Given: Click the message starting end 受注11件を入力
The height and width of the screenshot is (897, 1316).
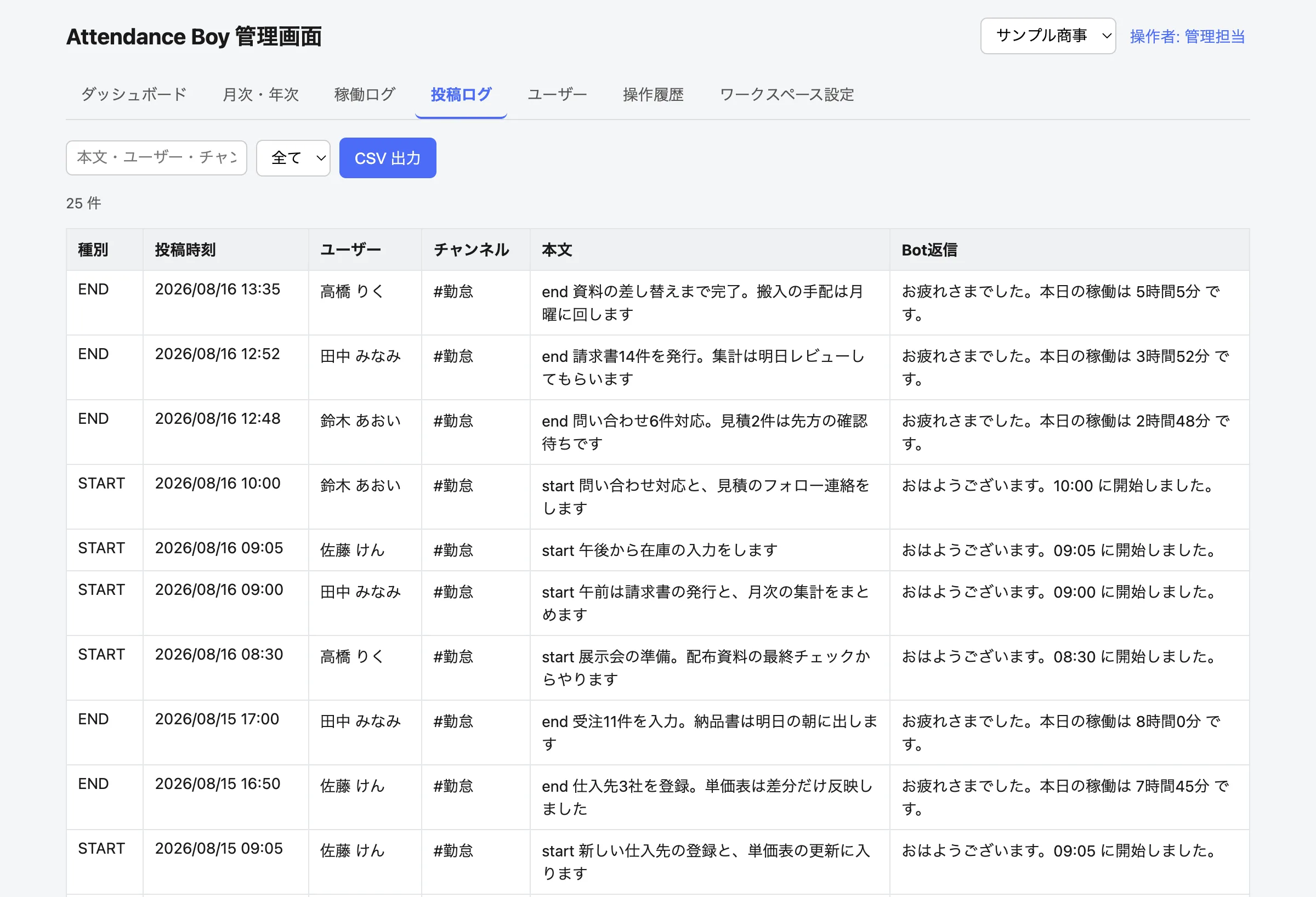Looking at the screenshot, I should [710, 732].
